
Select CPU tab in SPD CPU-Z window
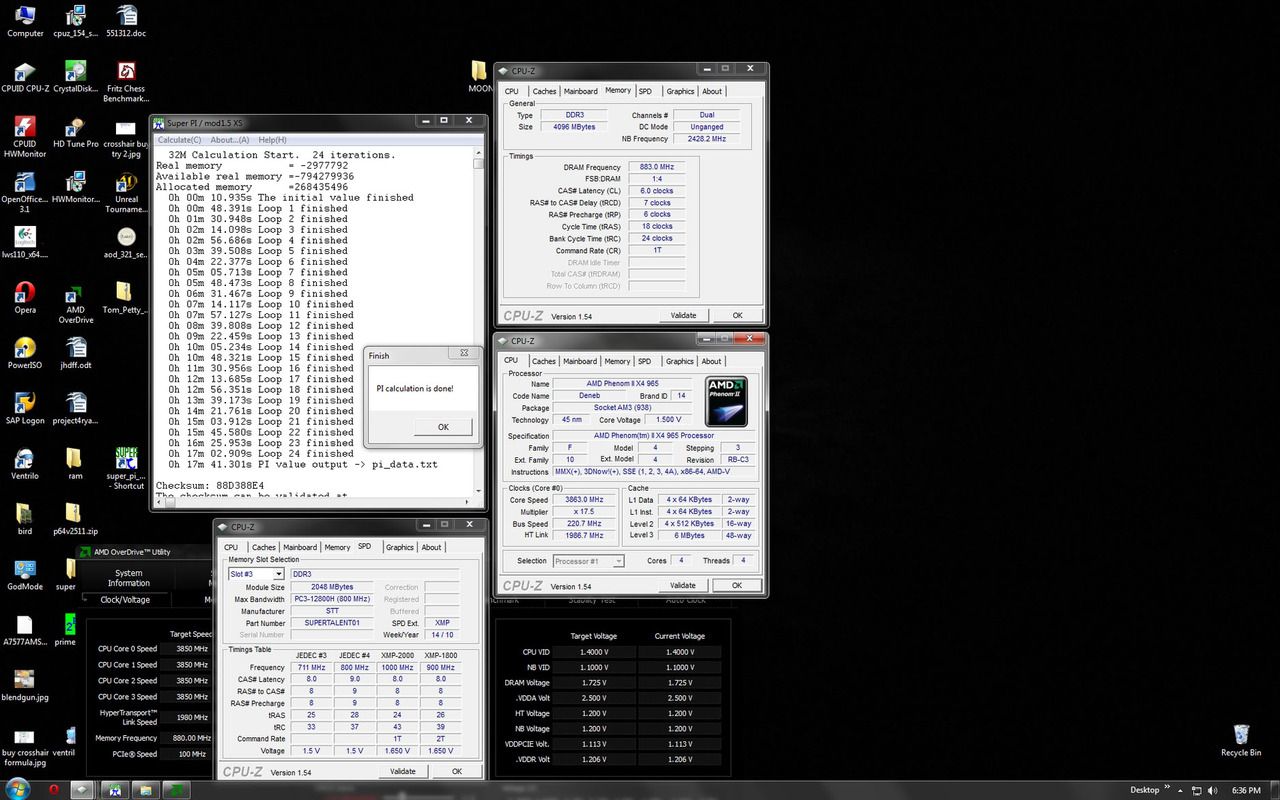[231, 547]
